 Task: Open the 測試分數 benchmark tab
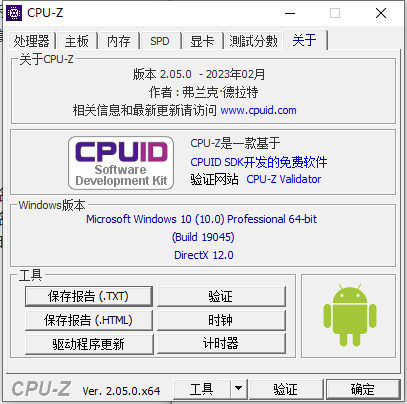pyautogui.click(x=253, y=41)
